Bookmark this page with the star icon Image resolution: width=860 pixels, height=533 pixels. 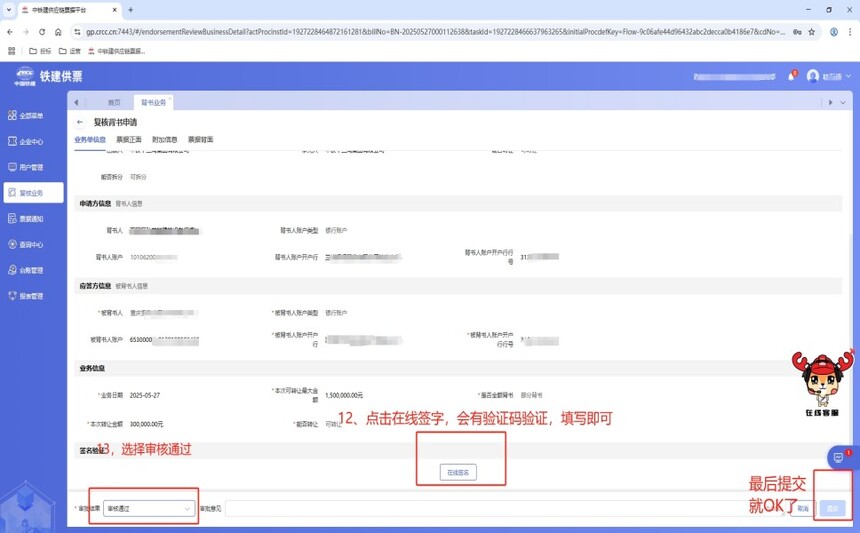tap(813, 32)
